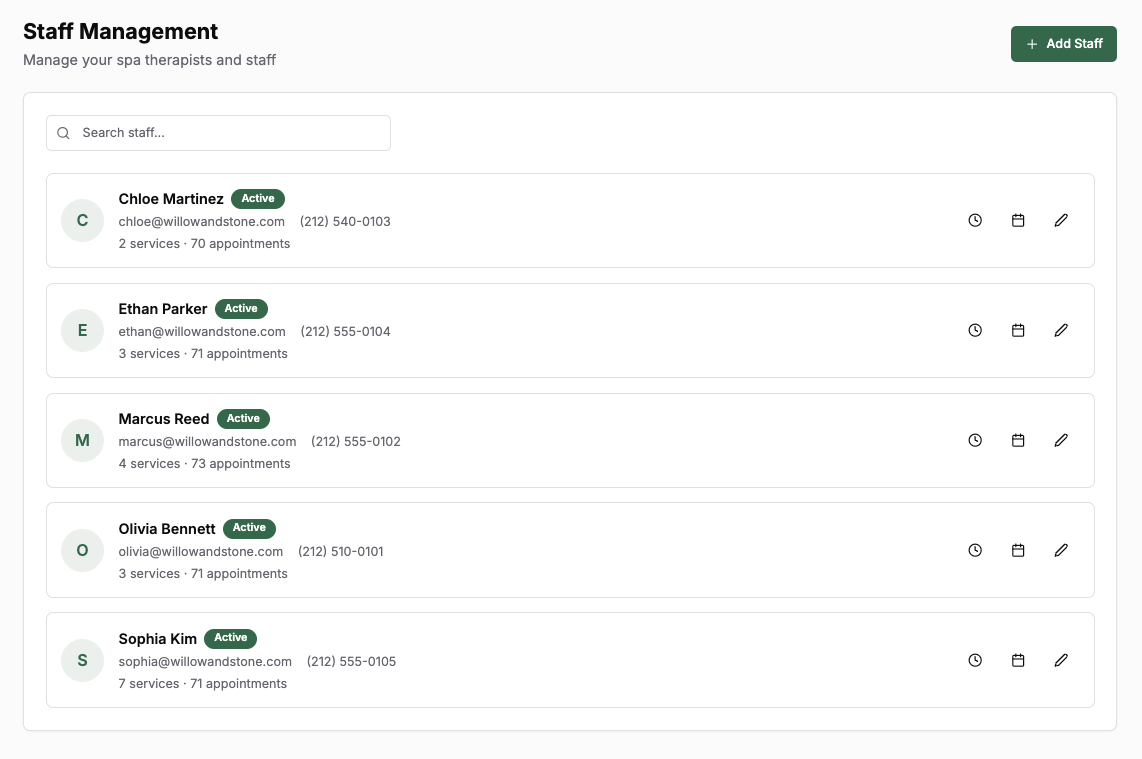The image size is (1142, 759).
Task: View Olivia Bennett's calendar icon
Action: (x=1018, y=550)
